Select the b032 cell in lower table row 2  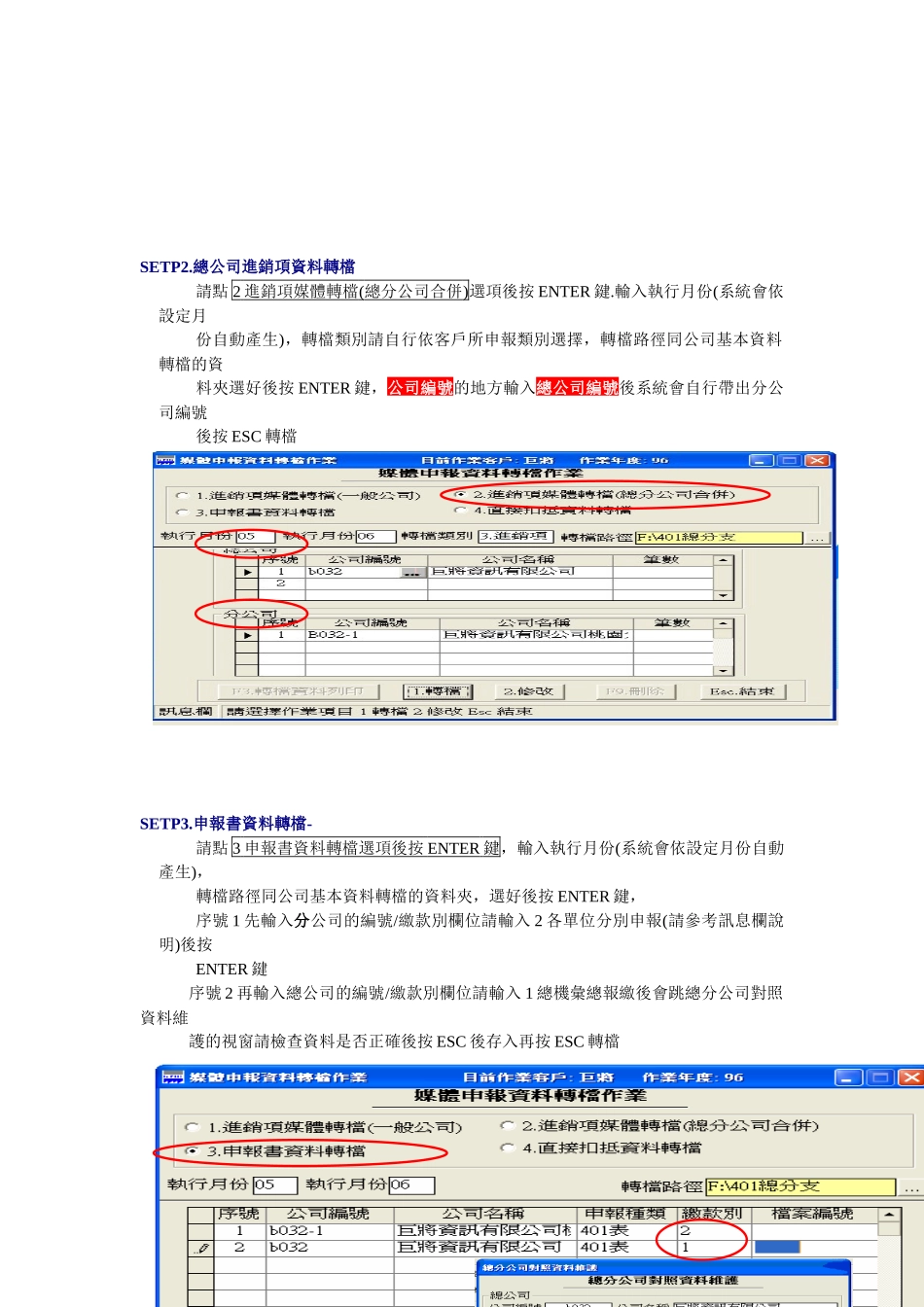point(331,1247)
